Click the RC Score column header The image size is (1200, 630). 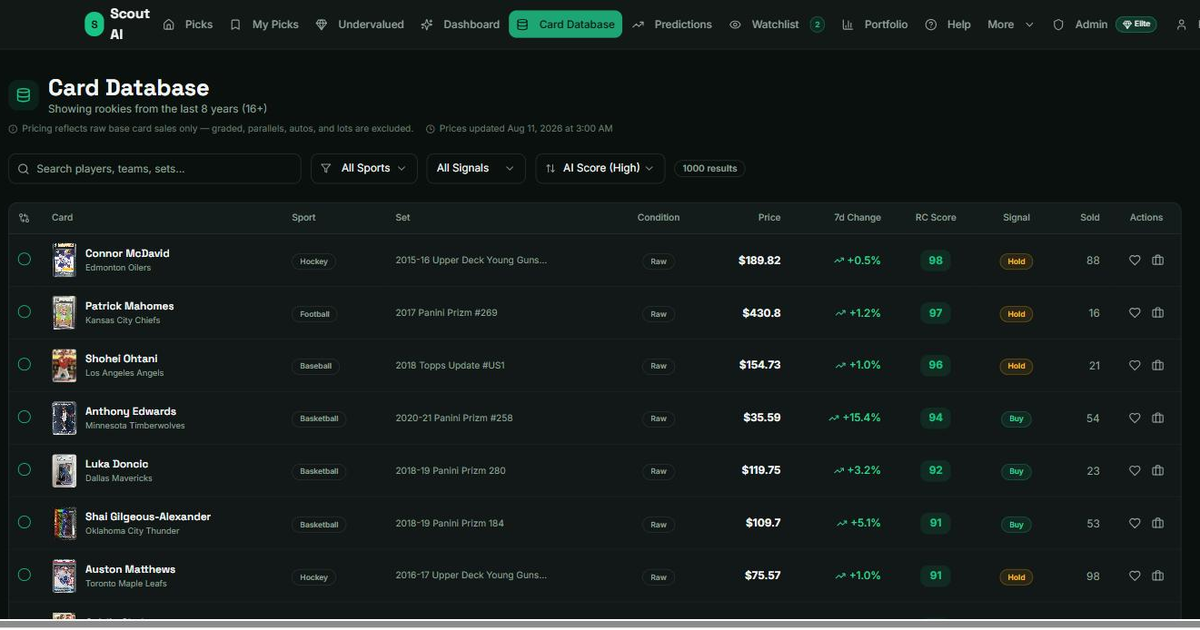click(936, 217)
